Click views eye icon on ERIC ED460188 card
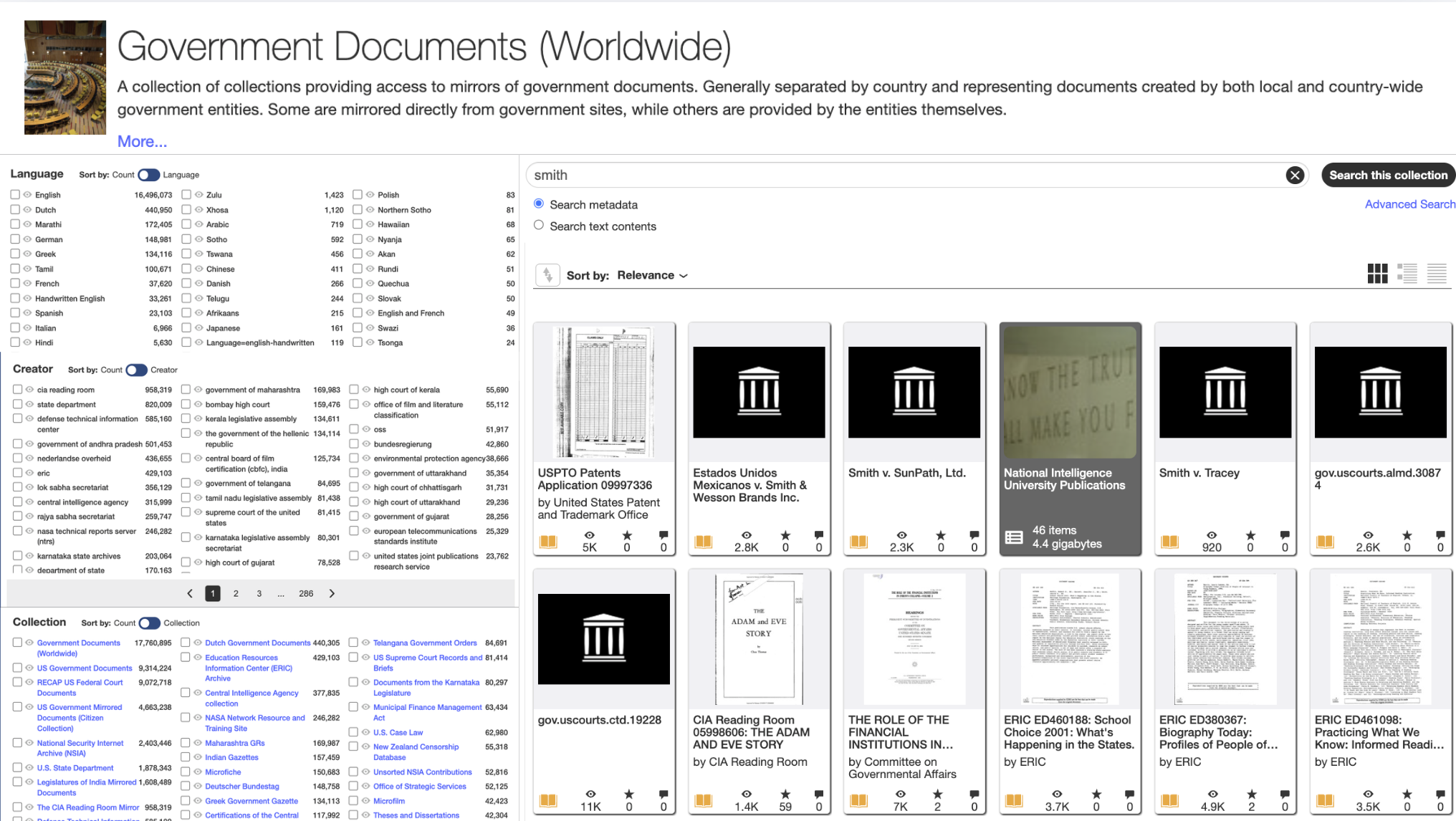Screen dimensions: 1456x821 point(1057,794)
